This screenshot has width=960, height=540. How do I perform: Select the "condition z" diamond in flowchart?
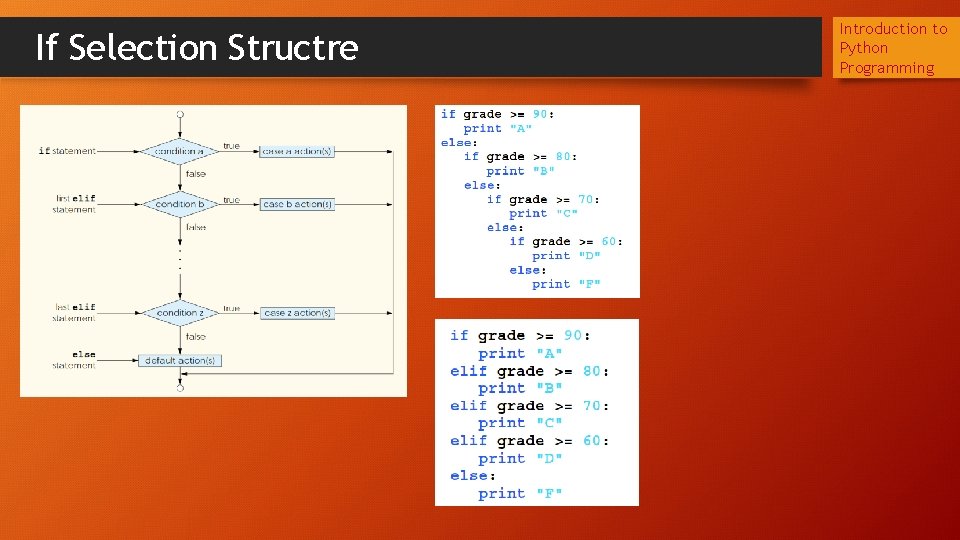[x=179, y=313]
